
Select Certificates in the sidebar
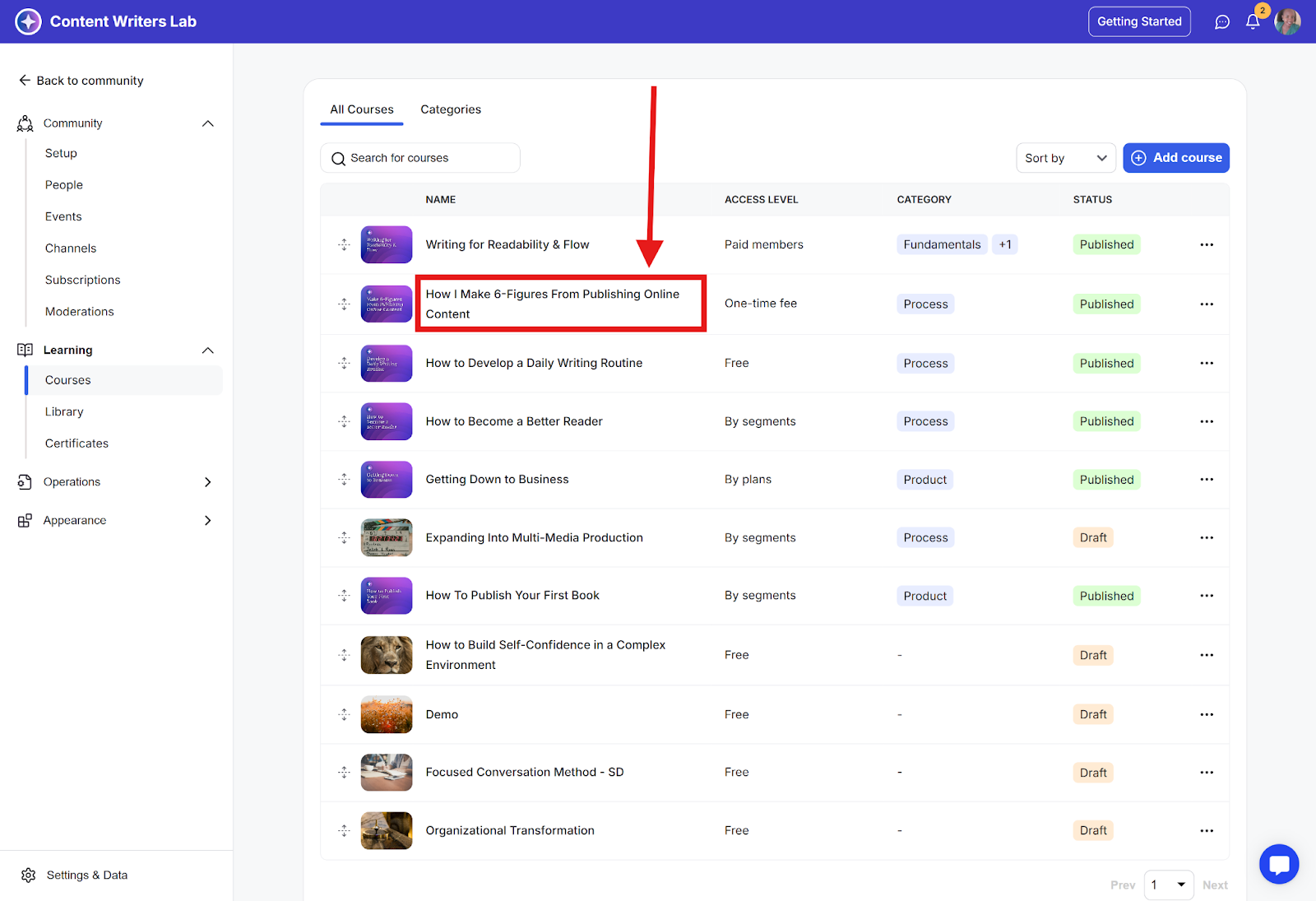click(76, 444)
